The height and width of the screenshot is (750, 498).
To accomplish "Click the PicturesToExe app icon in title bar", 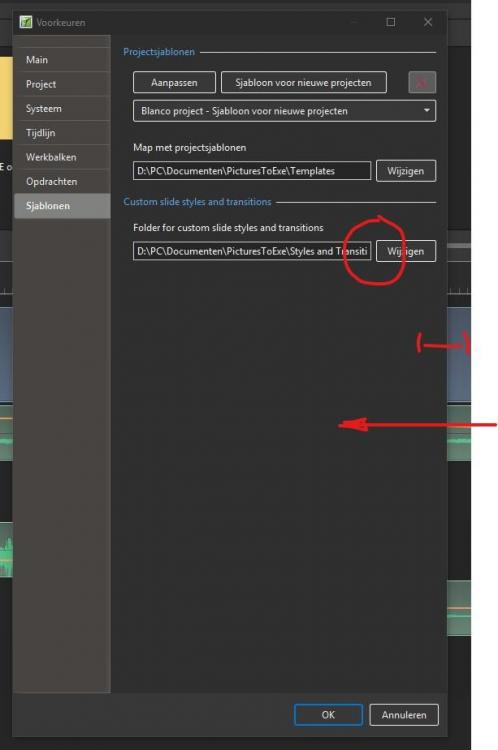I will click(26, 22).
